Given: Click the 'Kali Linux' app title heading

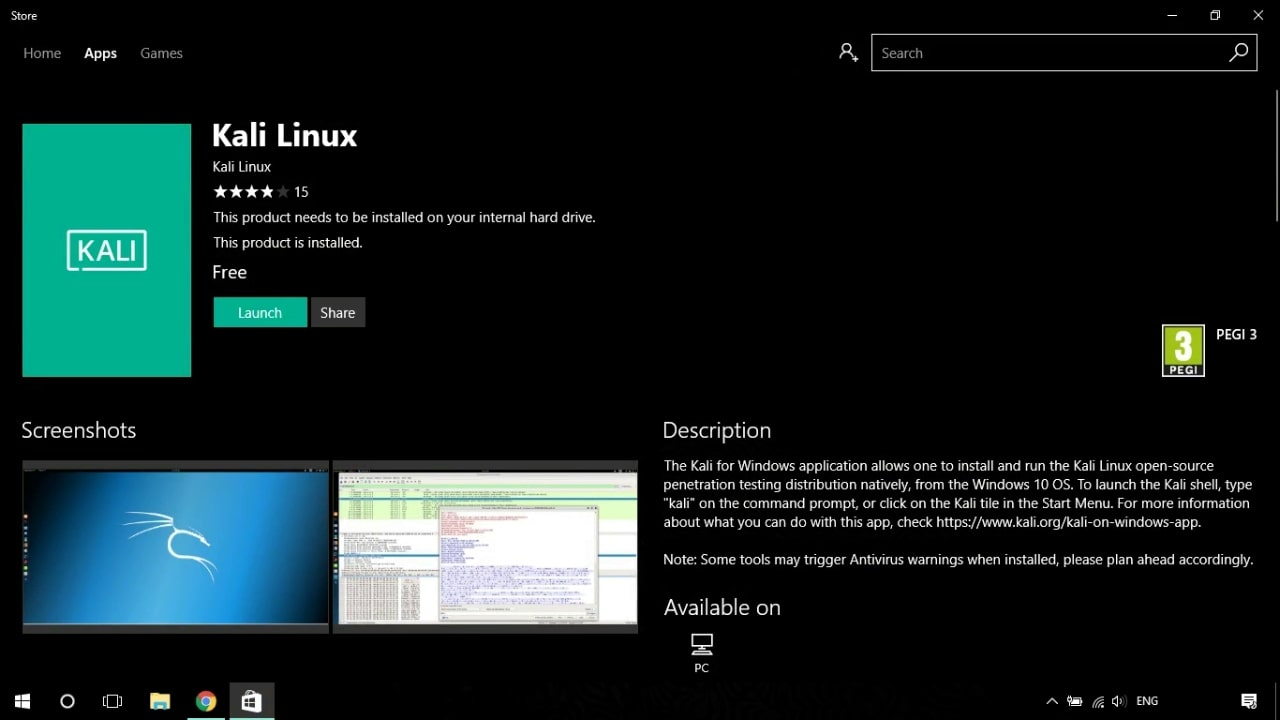Looking at the screenshot, I should click(x=285, y=135).
